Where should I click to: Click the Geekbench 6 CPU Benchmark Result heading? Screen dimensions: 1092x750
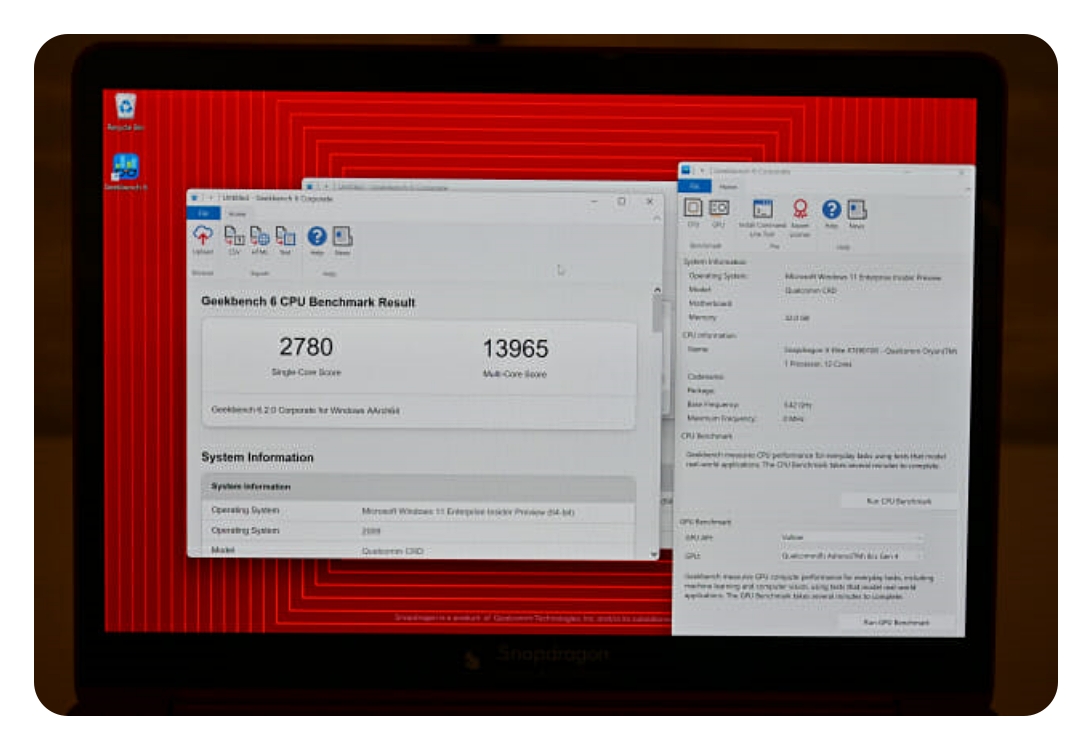coord(308,302)
